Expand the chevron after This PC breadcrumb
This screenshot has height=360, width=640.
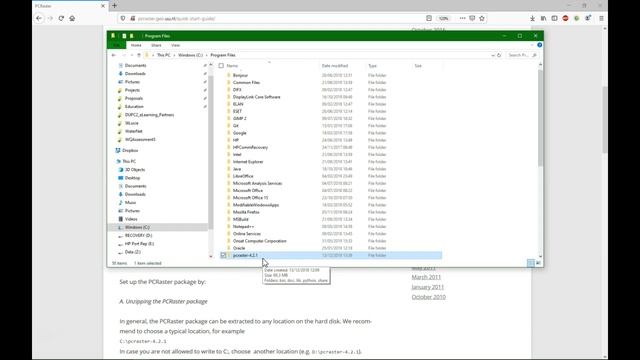coord(174,55)
